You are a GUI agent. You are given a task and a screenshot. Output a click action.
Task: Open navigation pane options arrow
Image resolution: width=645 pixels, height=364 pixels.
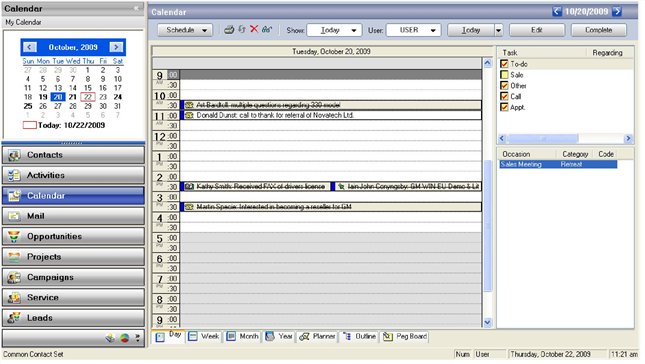[x=137, y=338]
